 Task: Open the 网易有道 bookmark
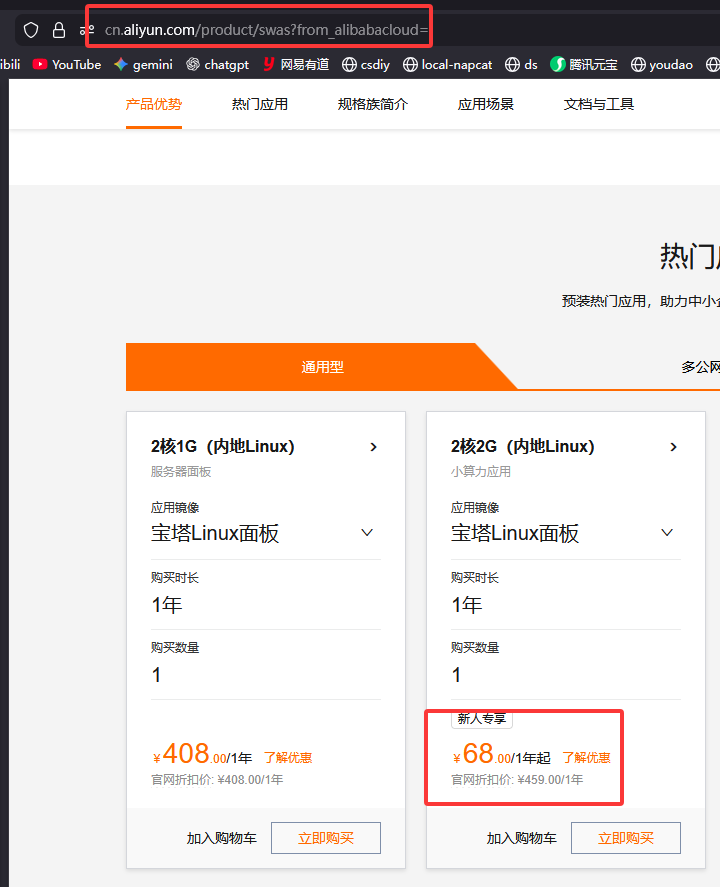(295, 64)
